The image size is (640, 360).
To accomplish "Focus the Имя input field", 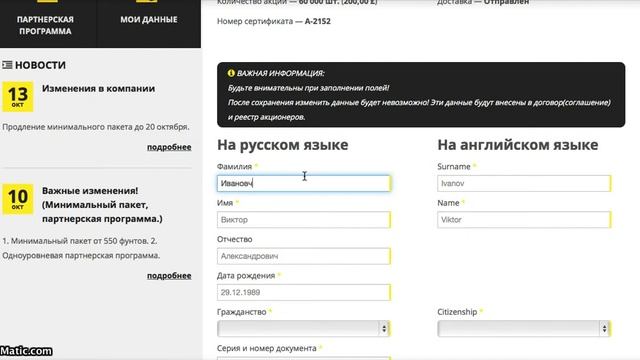I will pos(304,220).
